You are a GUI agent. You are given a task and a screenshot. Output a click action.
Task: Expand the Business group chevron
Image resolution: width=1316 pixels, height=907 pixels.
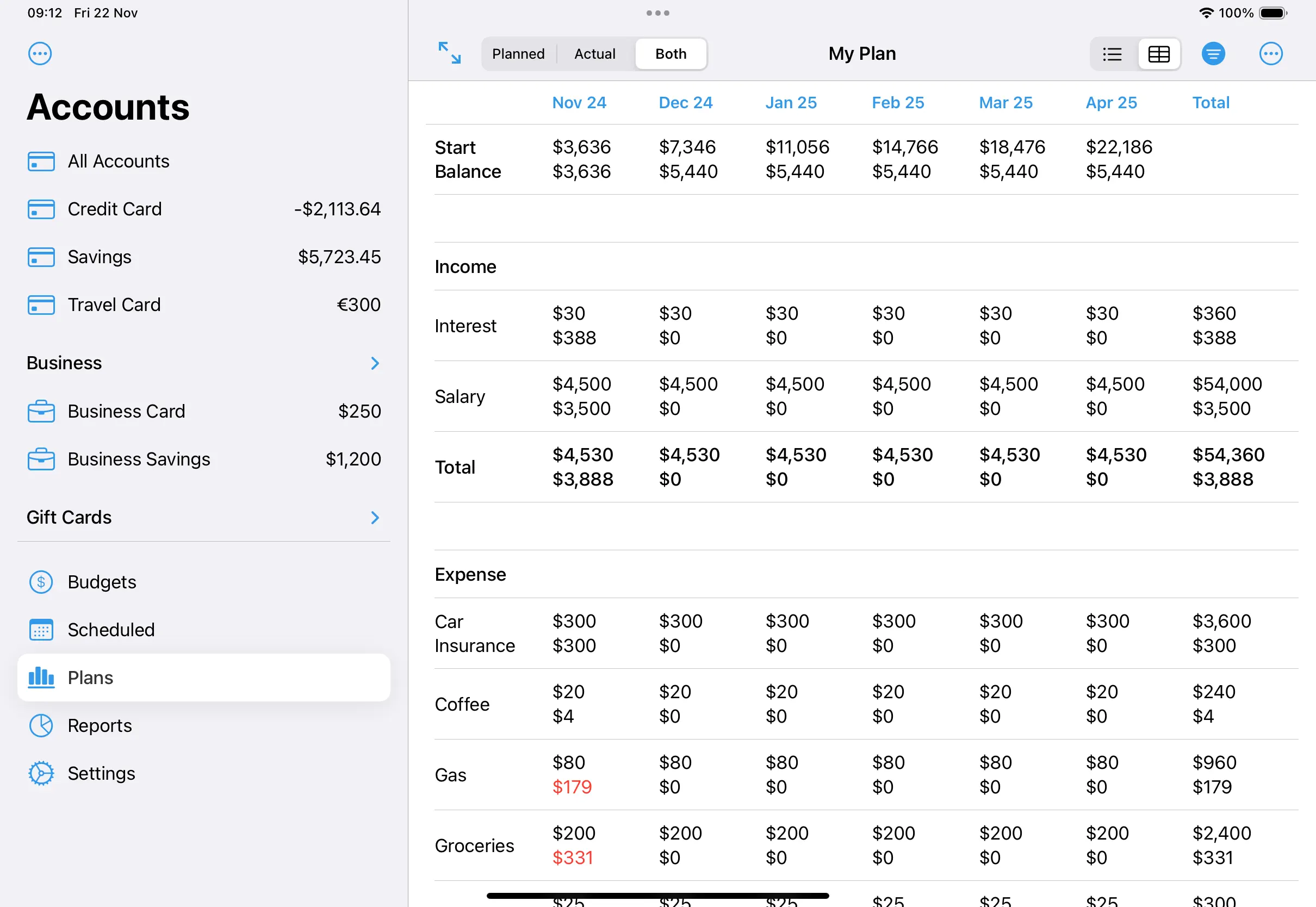coord(375,363)
